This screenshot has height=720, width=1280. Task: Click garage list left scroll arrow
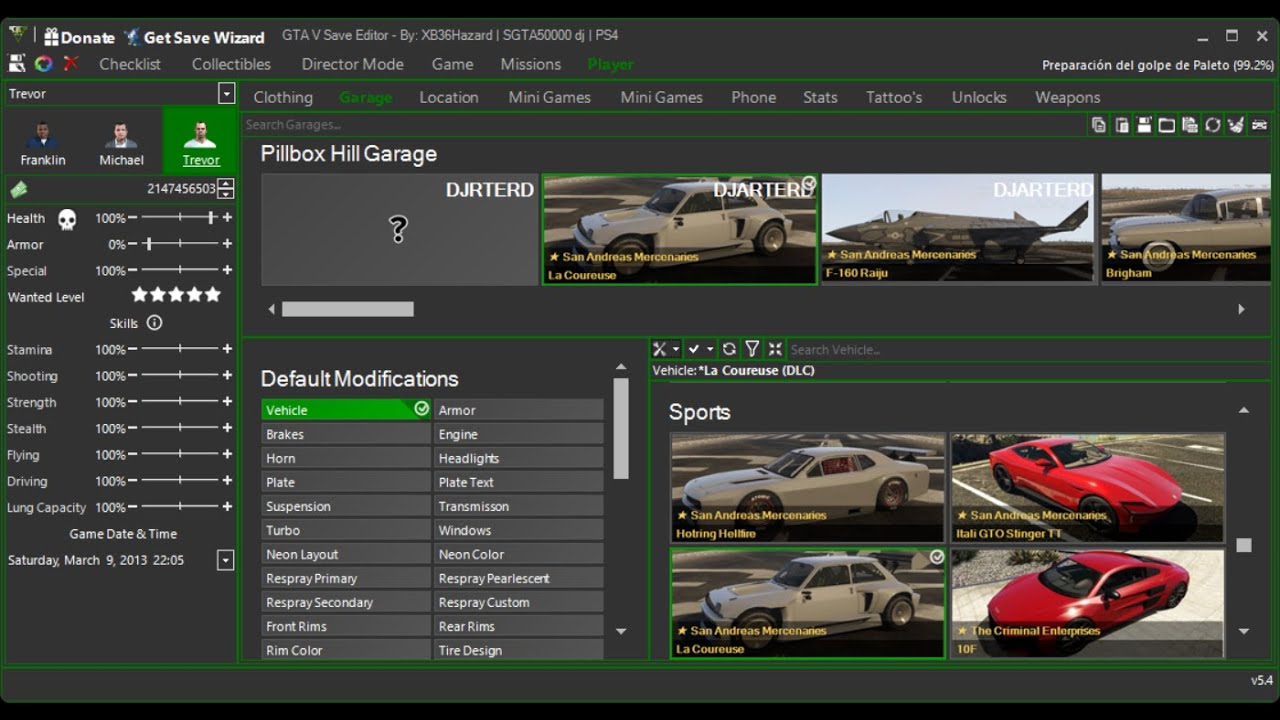point(271,309)
